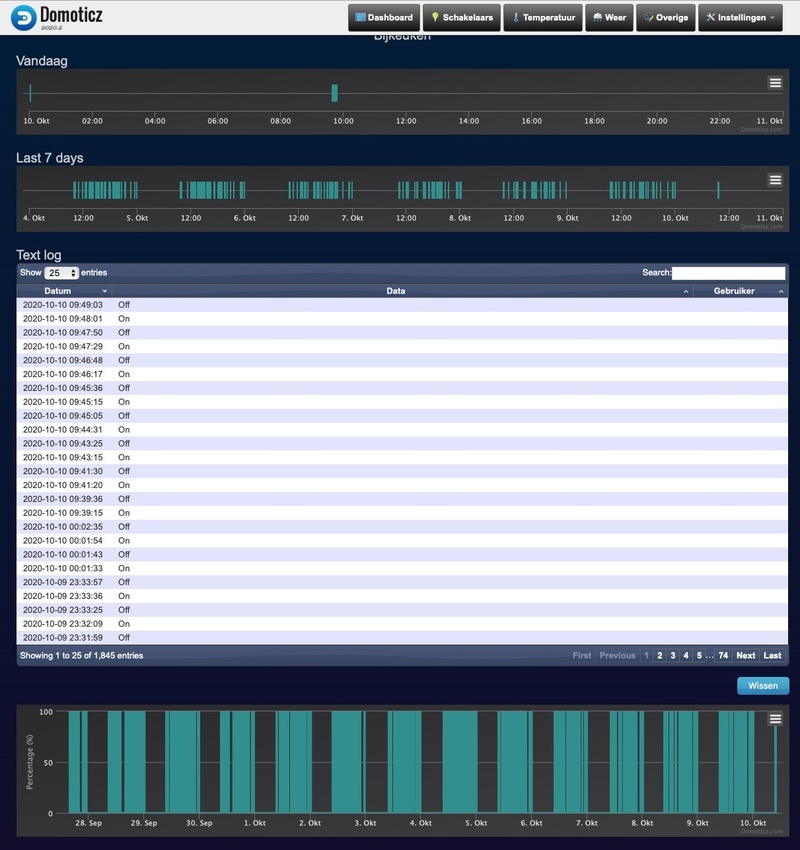800x850 pixels.
Task: Sort using the Data column arrow
Action: (686, 292)
